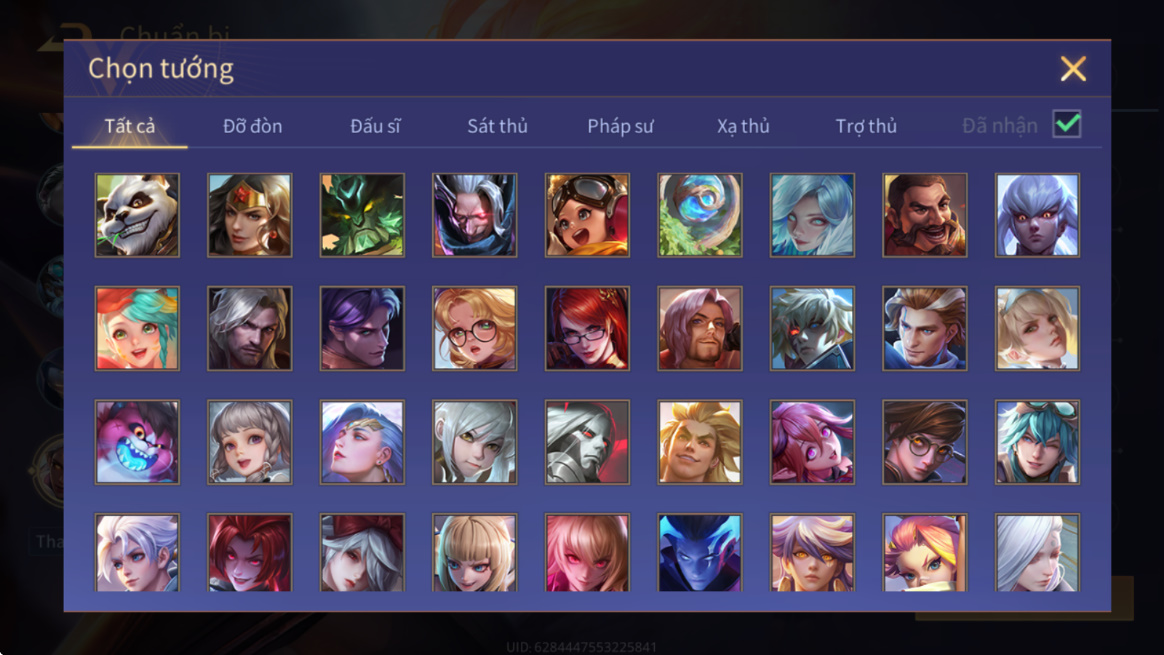This screenshot has height=655, width=1164.
Task: Switch to the Đỡ đòn tab
Action: [x=252, y=126]
